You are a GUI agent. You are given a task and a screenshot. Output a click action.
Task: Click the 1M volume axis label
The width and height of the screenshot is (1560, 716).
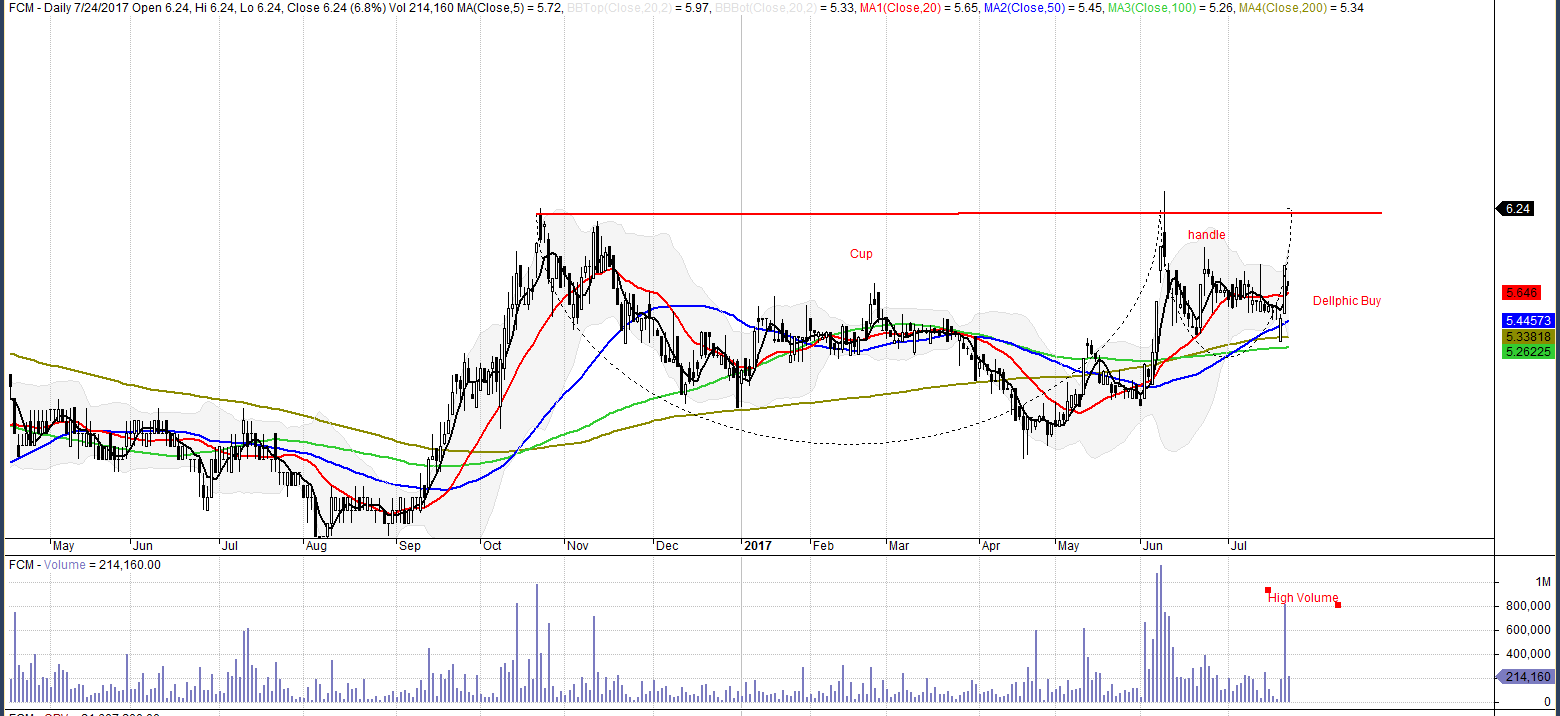pos(1543,582)
